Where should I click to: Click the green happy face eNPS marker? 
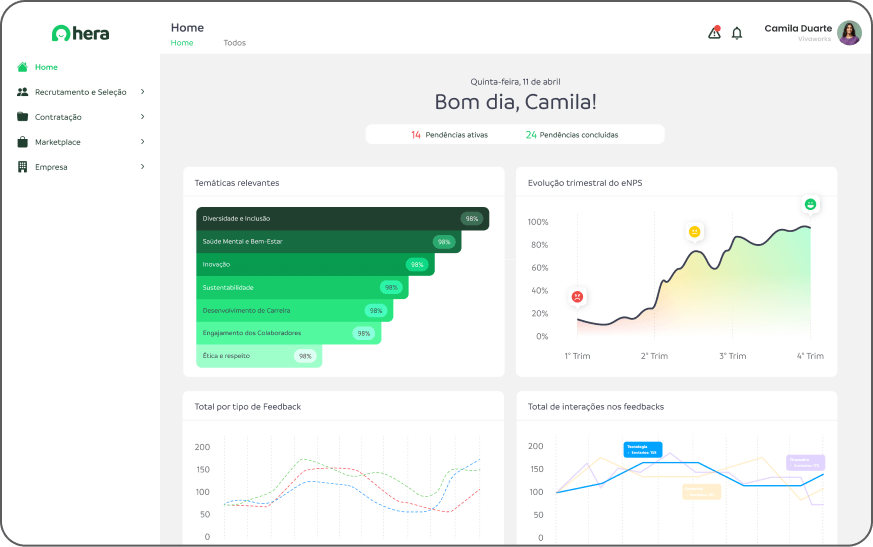[x=810, y=204]
